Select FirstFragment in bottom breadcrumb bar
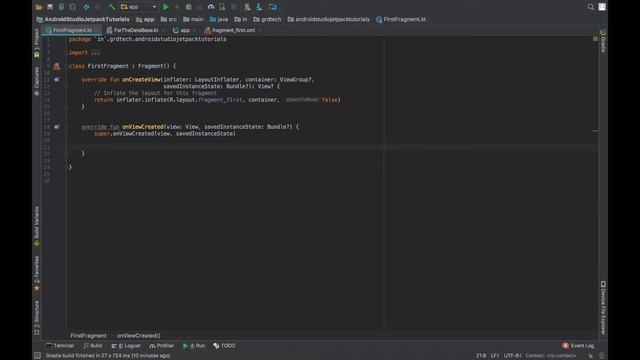Viewport: 640px width, 360px height. coord(88,336)
